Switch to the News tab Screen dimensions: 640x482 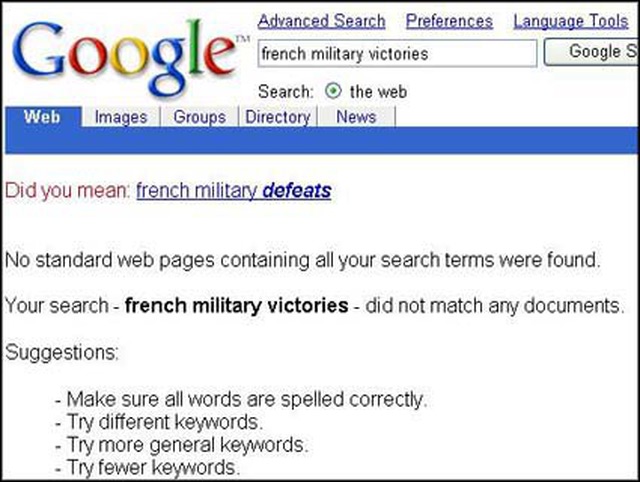click(x=356, y=117)
